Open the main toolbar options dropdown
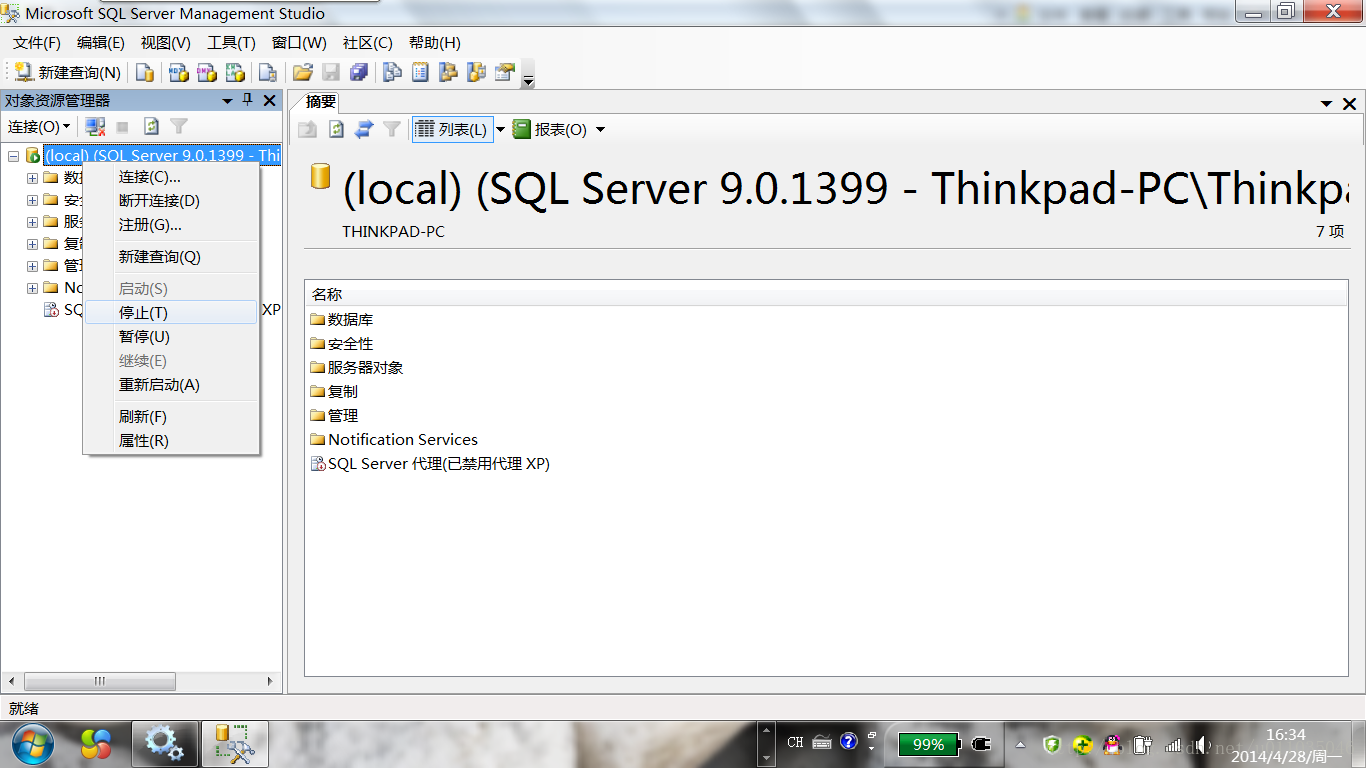1366x768 pixels. click(x=528, y=74)
